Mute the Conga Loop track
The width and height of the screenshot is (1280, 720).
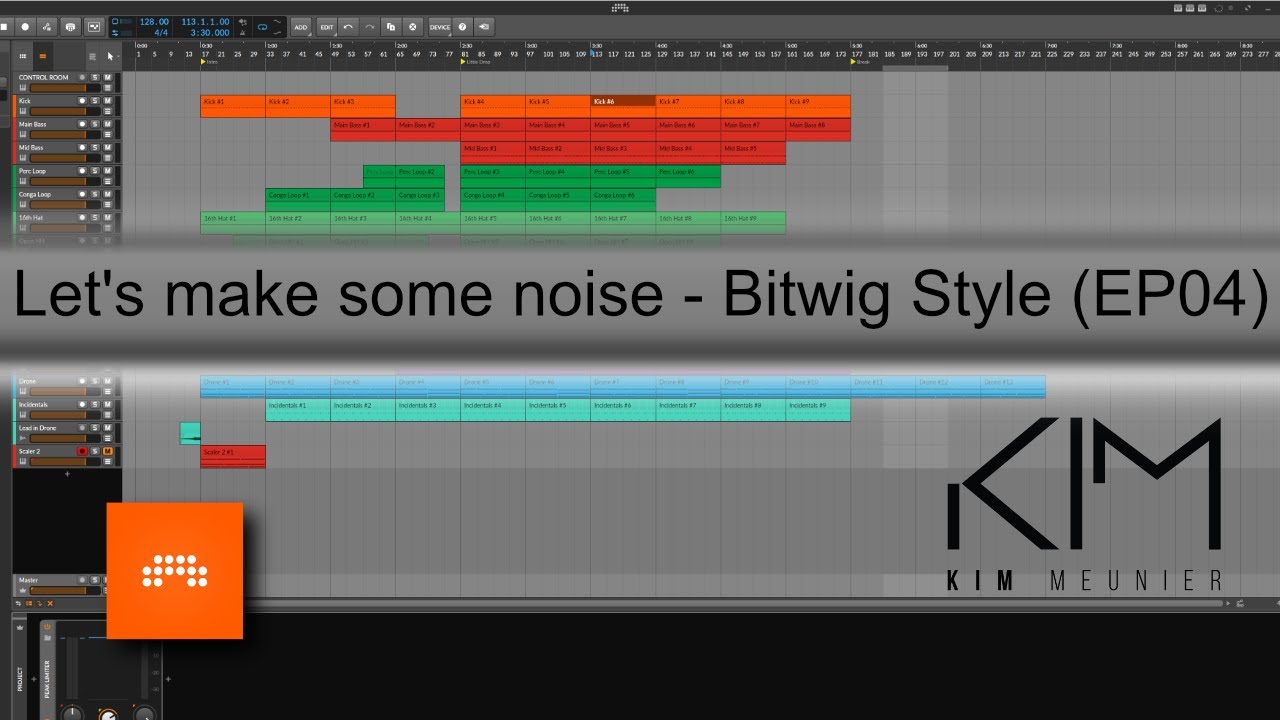(x=107, y=194)
